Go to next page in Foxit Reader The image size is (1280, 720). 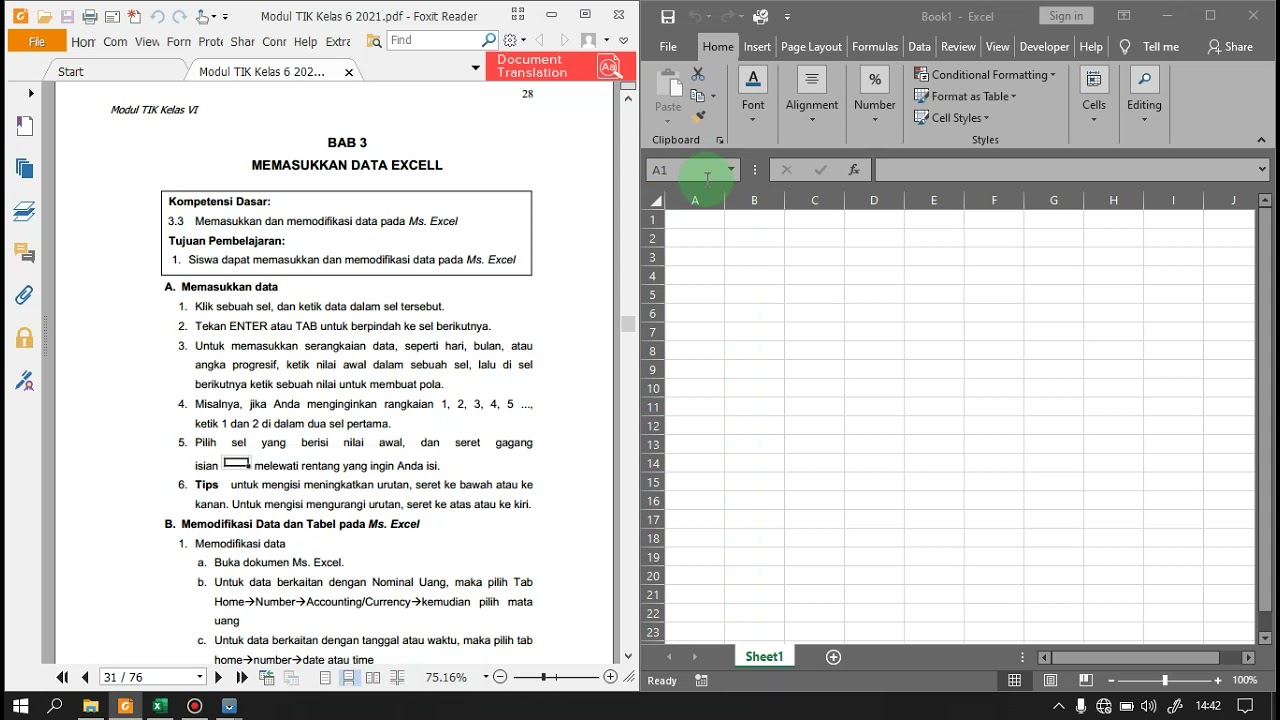click(218, 677)
